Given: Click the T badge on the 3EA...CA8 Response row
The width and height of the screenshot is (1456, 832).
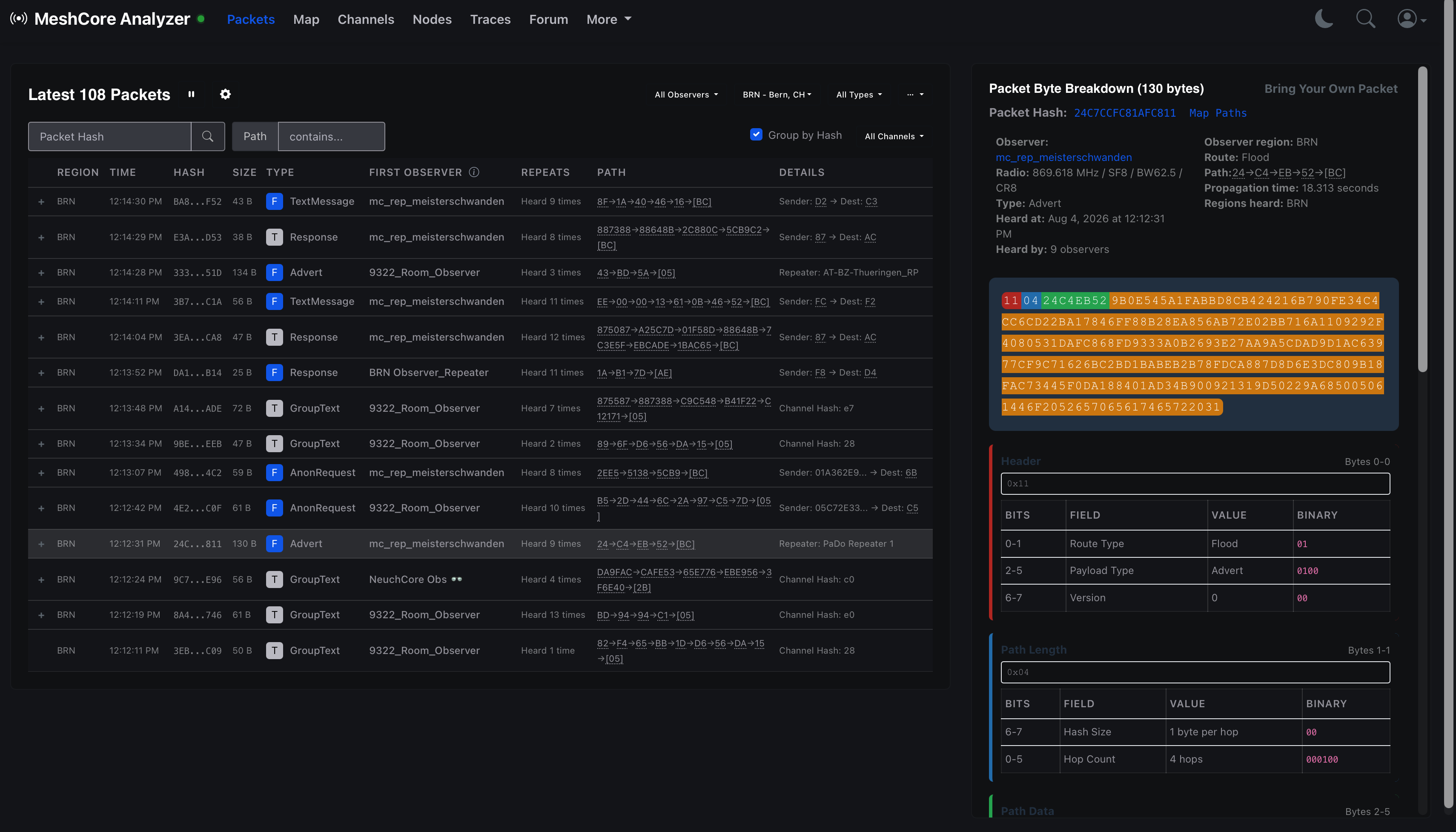Looking at the screenshot, I should pyautogui.click(x=274, y=337).
